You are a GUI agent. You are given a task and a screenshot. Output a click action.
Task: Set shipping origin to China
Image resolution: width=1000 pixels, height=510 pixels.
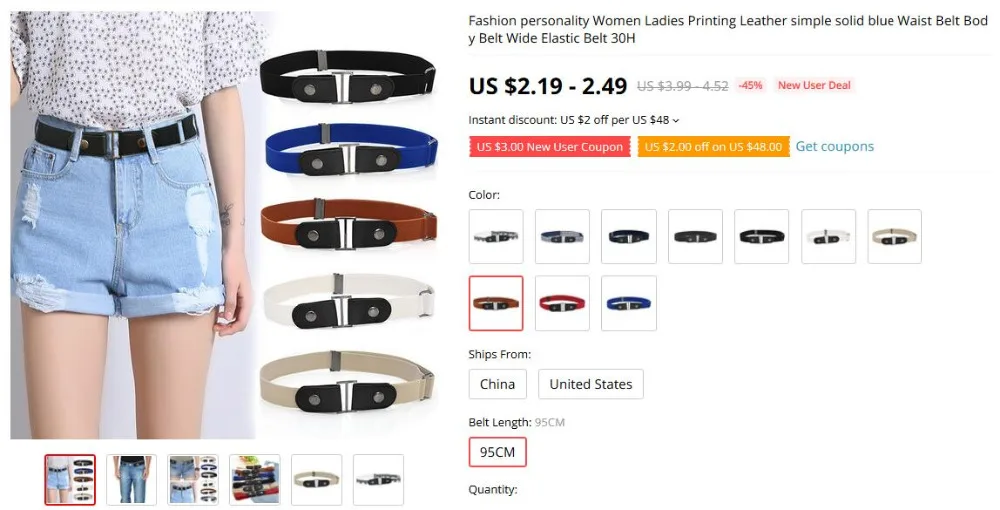click(x=497, y=384)
